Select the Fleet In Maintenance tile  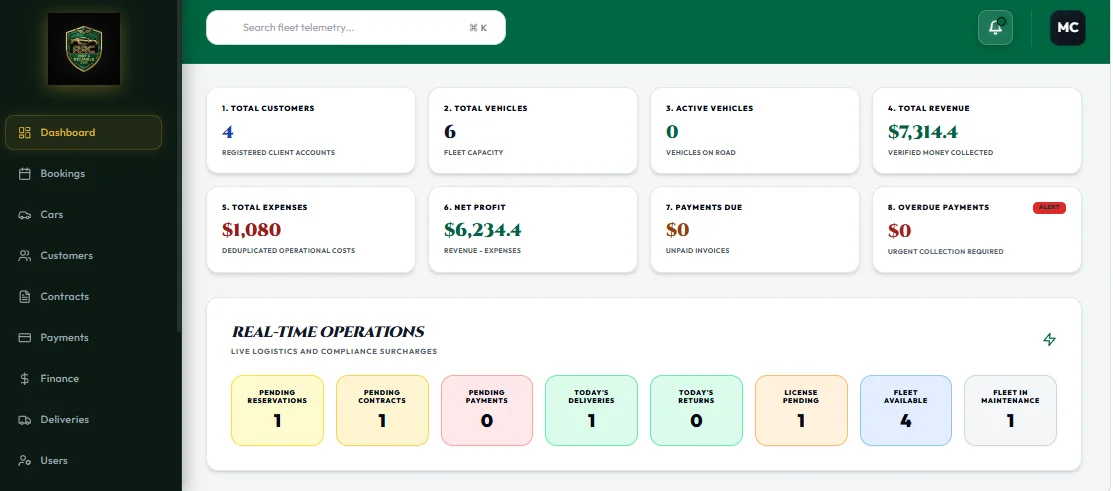pos(1010,411)
